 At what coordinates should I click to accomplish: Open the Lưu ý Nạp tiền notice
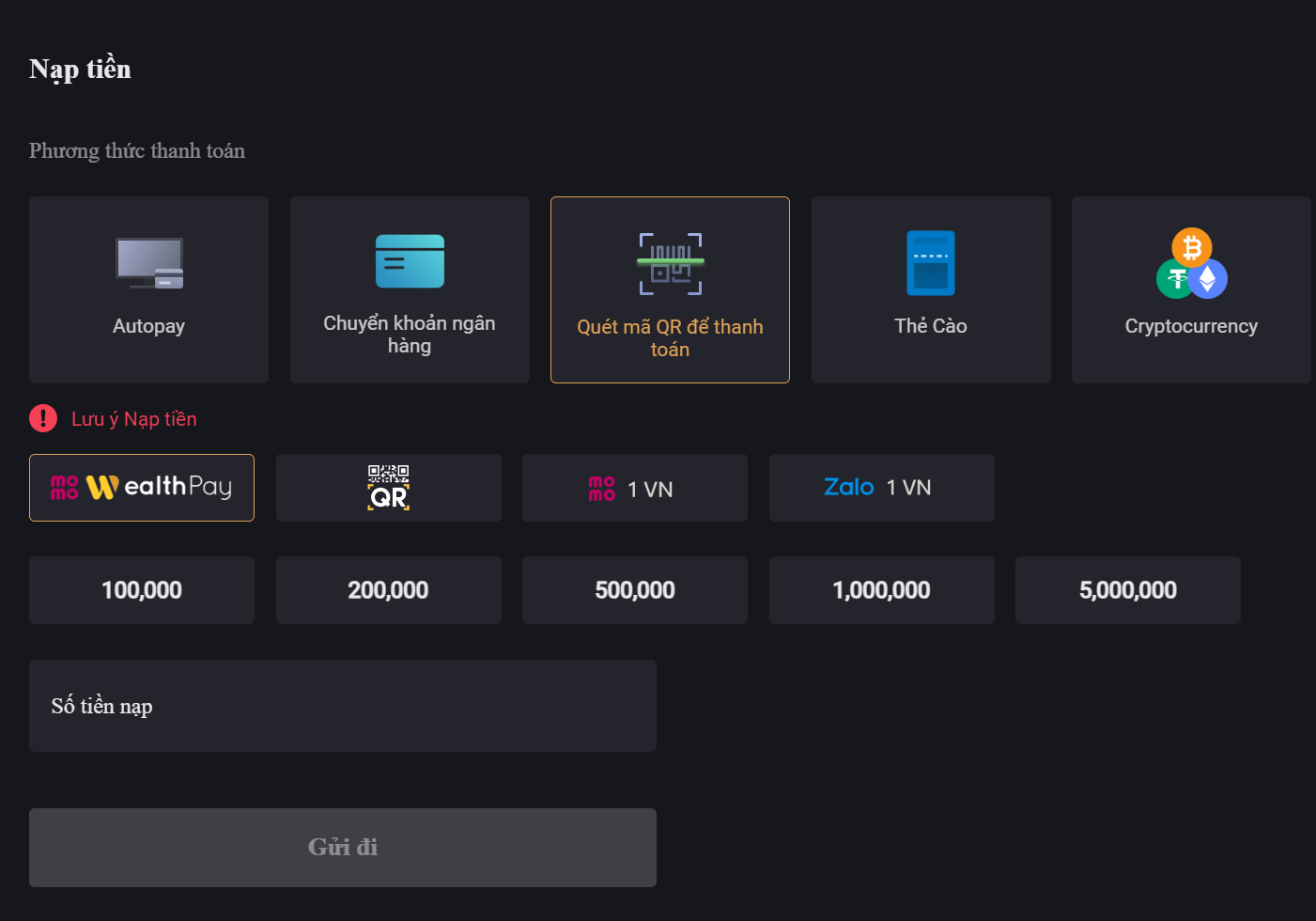point(134,419)
